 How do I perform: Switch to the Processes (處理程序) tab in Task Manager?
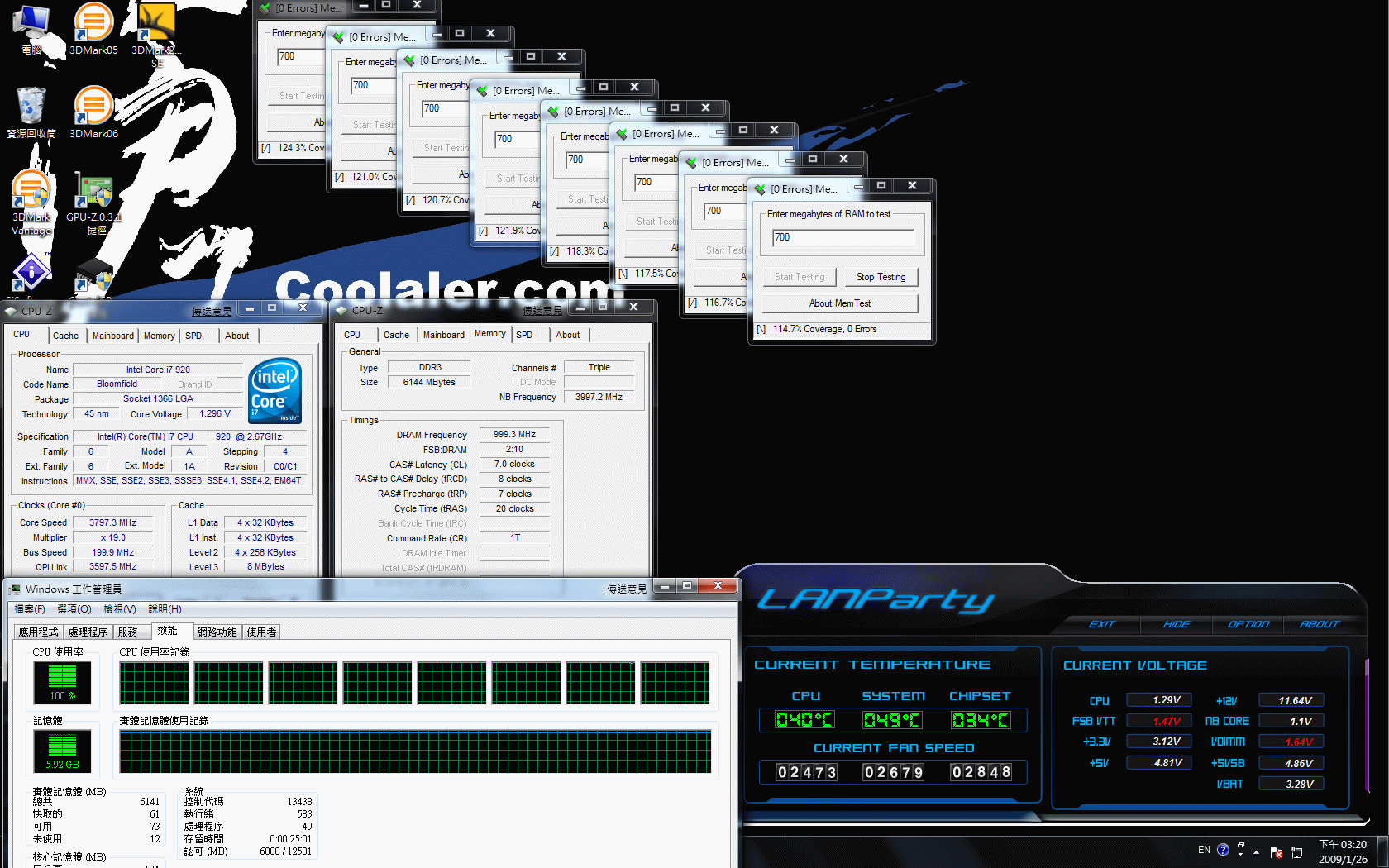tap(88, 632)
